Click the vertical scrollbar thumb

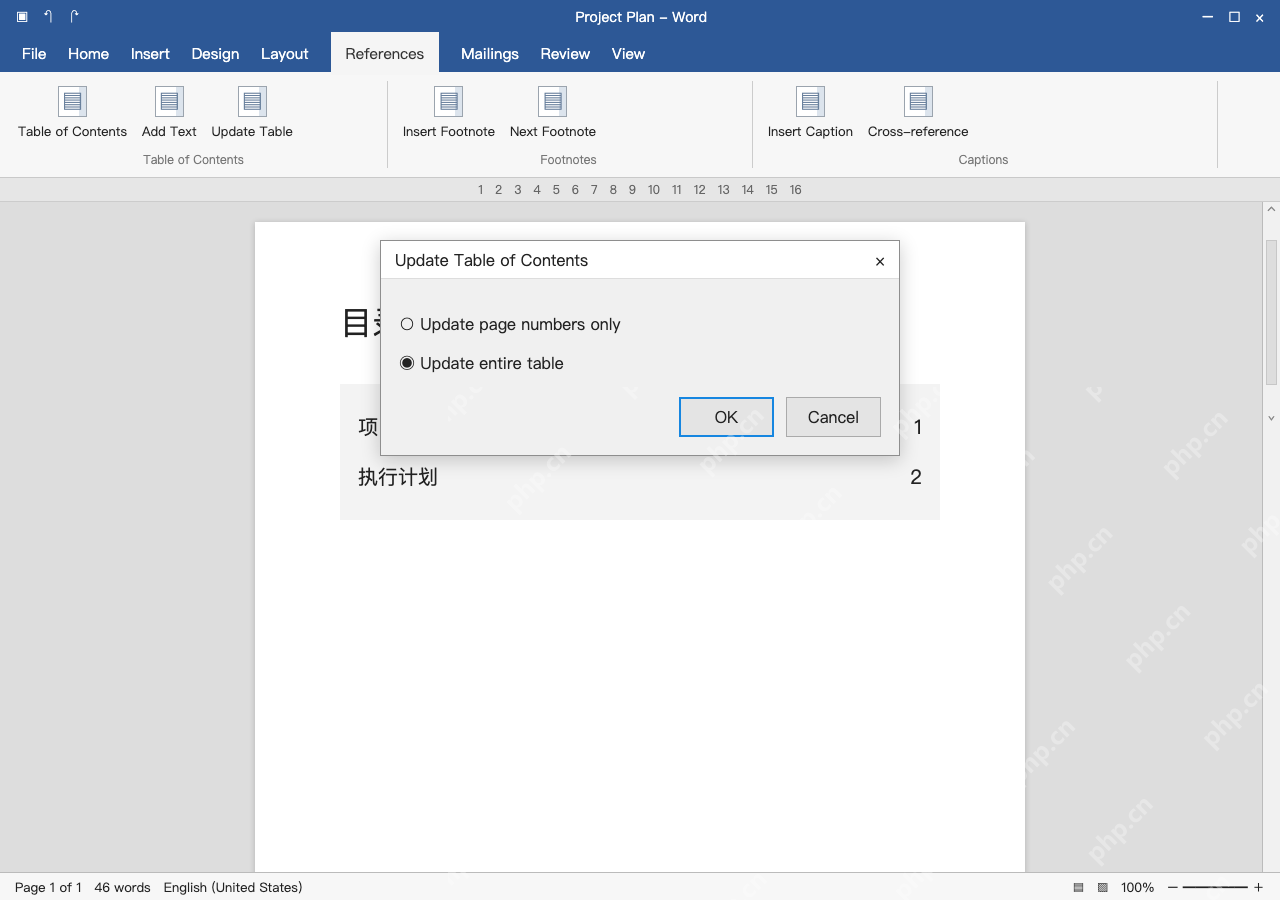coord(1271,312)
